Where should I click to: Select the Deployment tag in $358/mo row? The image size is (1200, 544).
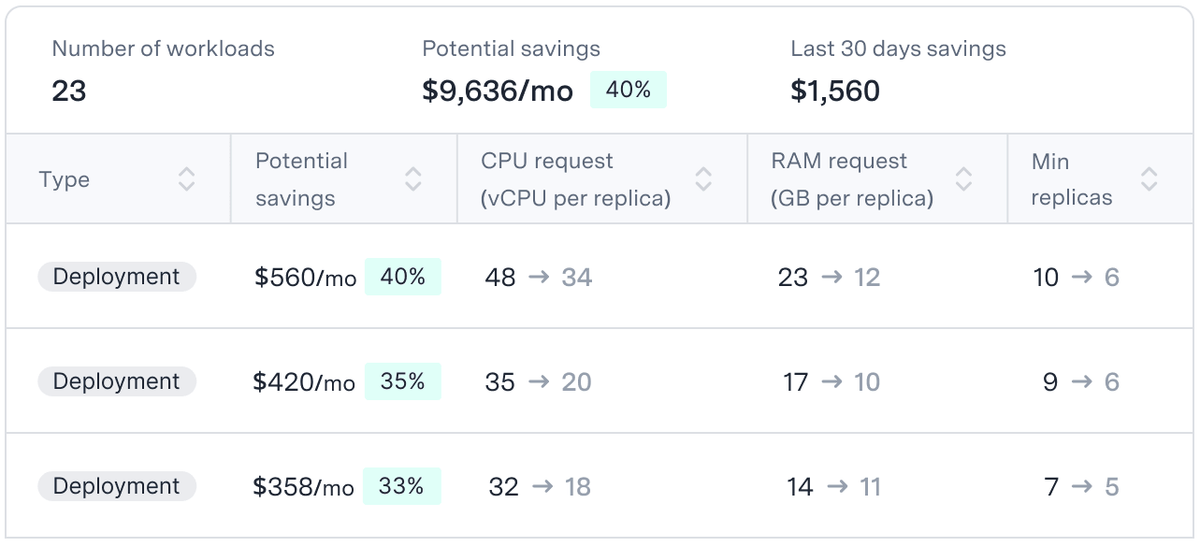117,486
